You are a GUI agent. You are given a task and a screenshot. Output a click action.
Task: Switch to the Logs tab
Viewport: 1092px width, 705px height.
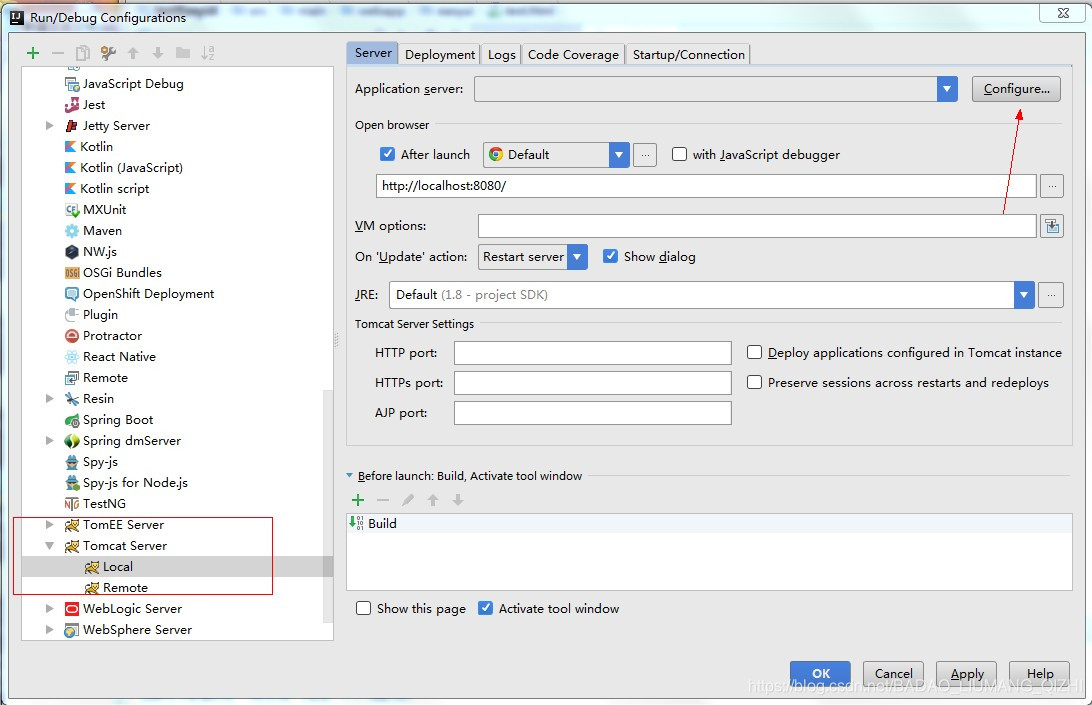point(501,54)
